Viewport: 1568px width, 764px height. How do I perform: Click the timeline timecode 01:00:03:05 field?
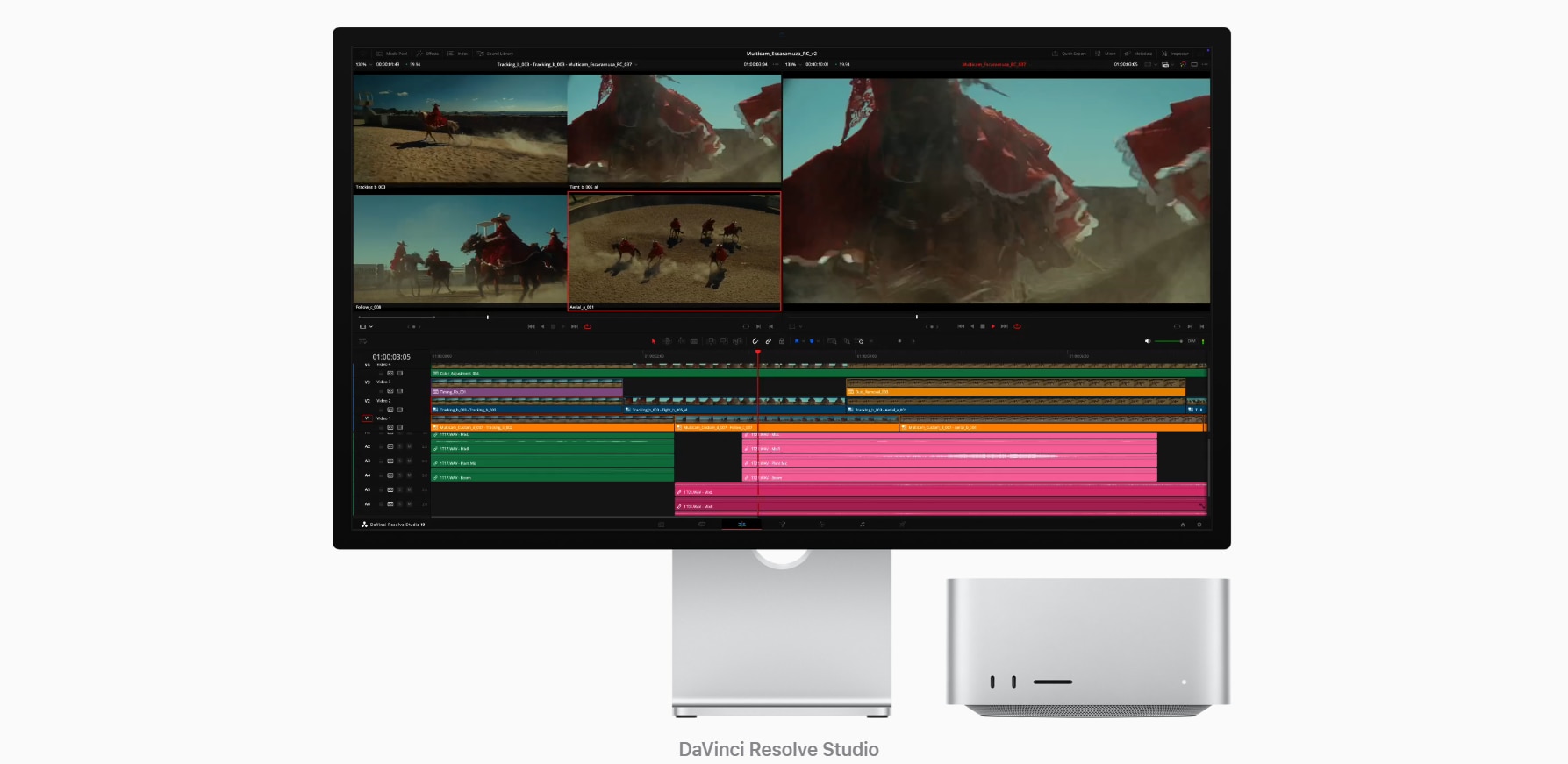[391, 357]
